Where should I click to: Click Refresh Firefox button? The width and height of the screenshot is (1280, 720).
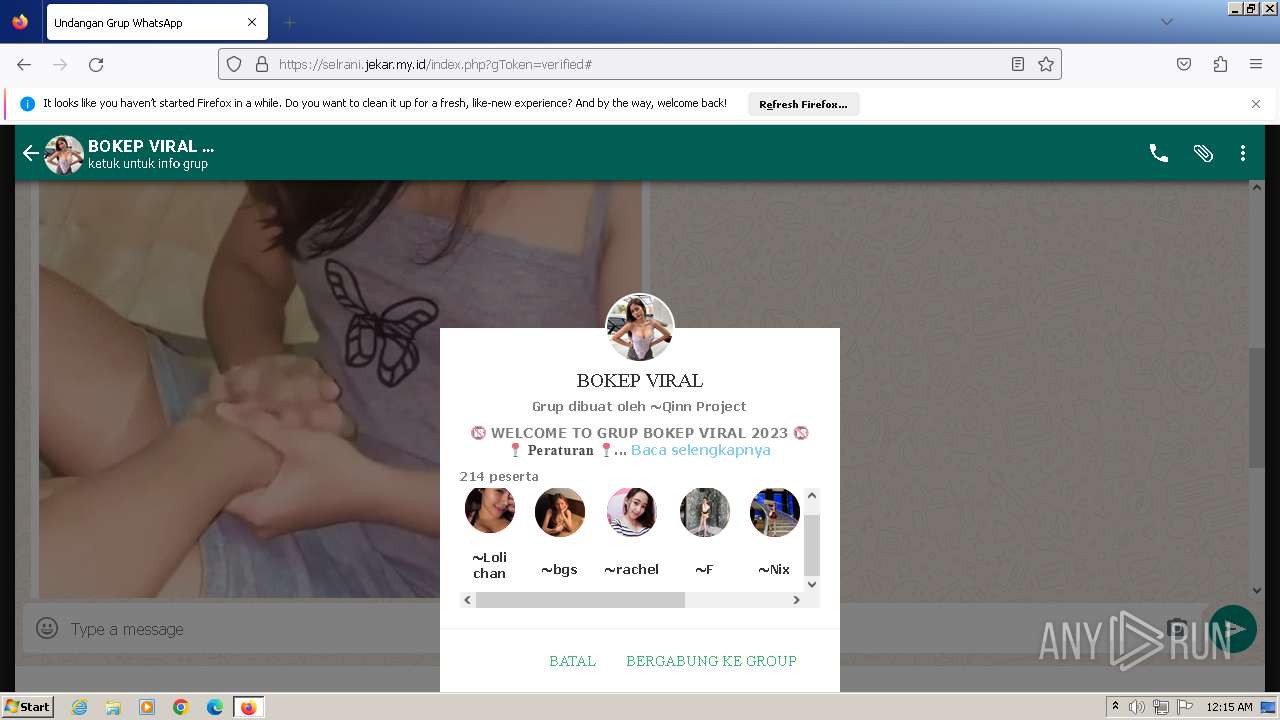[x=803, y=104]
